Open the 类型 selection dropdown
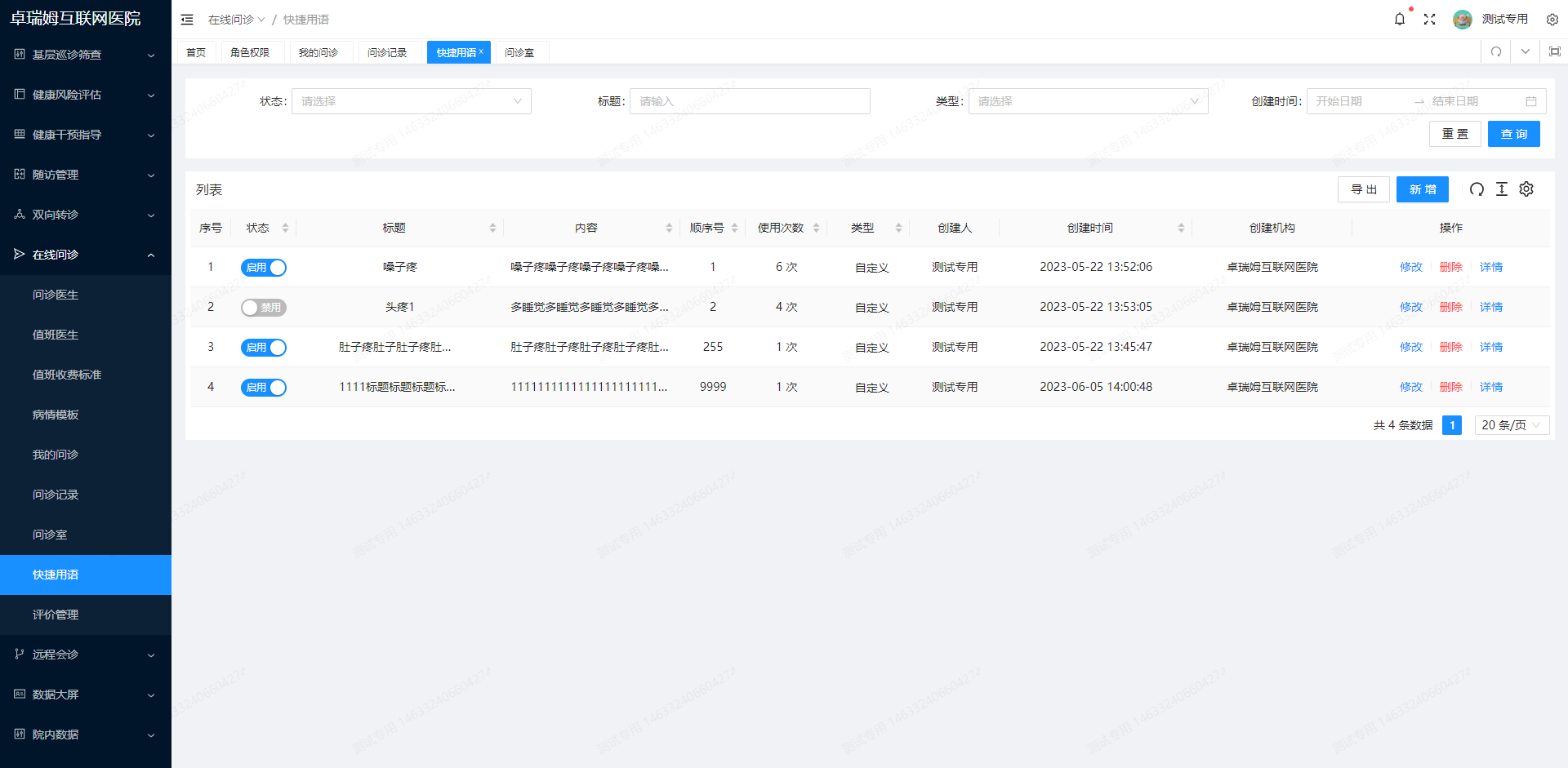The width and height of the screenshot is (1568, 768). (x=1088, y=101)
